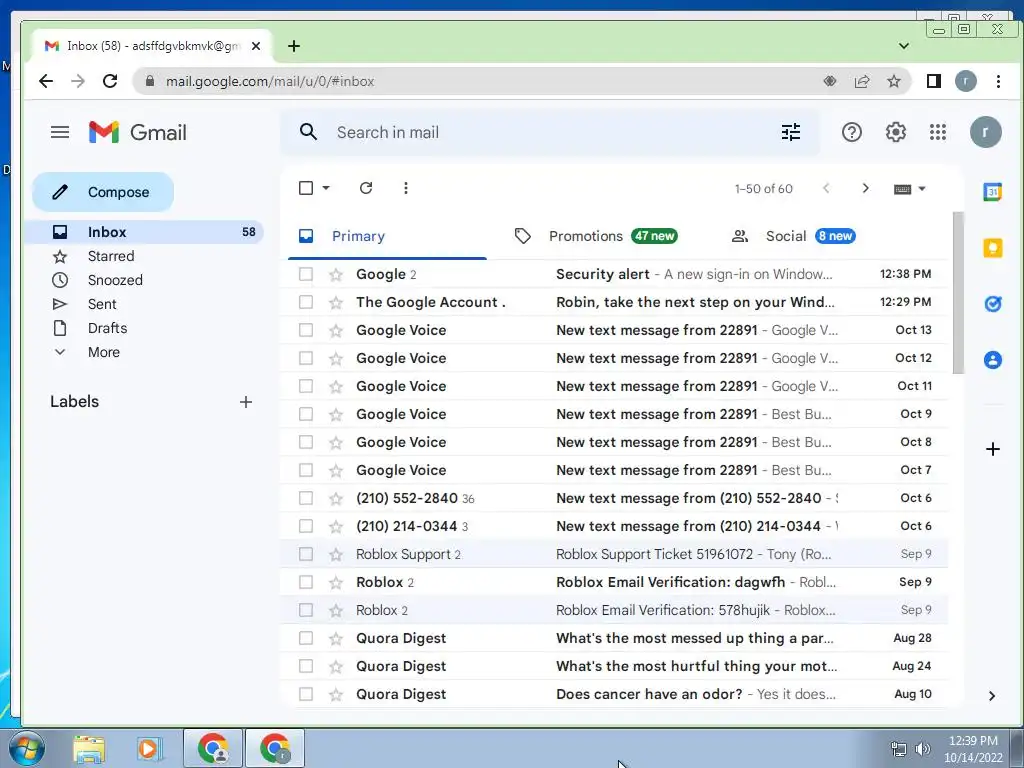The height and width of the screenshot is (768, 1024).
Task: Open the Roblox Email Verification 578hujik email
Action: click(x=615, y=611)
